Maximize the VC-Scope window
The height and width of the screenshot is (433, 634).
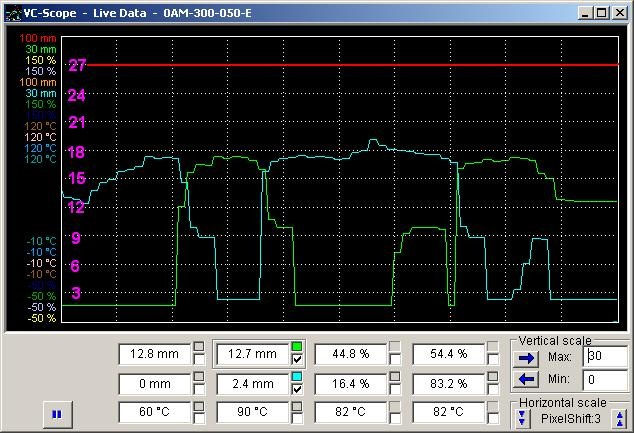pyautogui.click(x=602, y=13)
